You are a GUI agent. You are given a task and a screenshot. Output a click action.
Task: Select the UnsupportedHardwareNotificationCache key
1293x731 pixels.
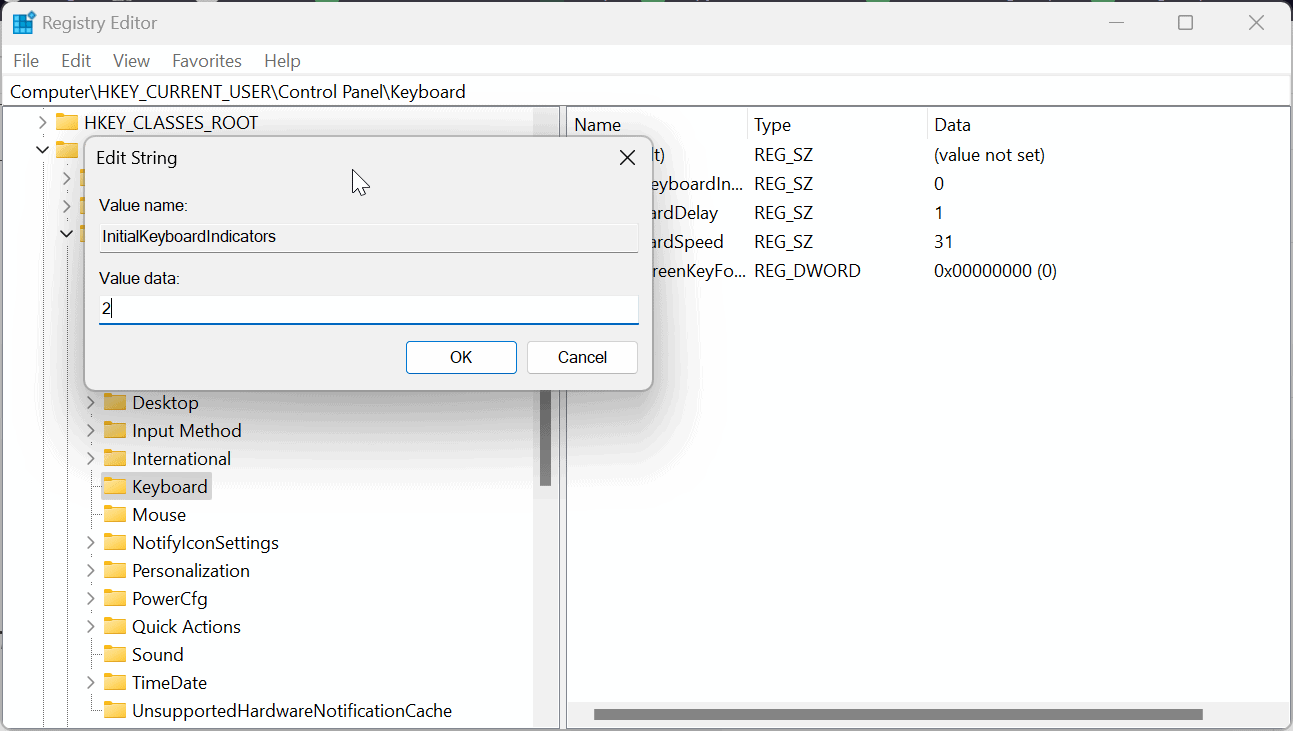pos(292,711)
